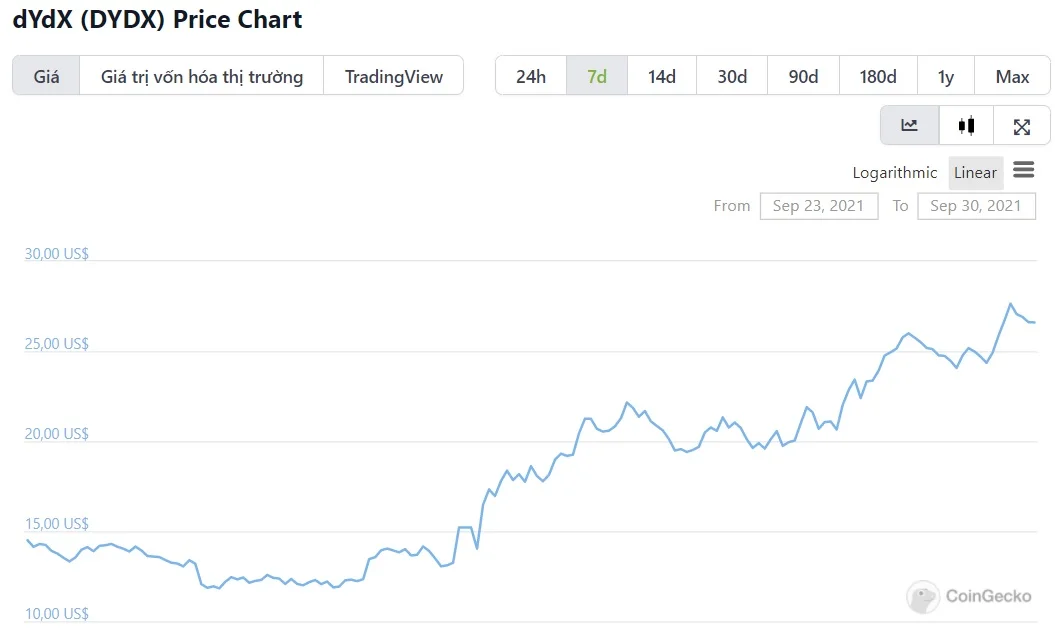This screenshot has width=1055, height=634.
Task: Click the 15,00 US$ axis label
Action: tap(57, 524)
